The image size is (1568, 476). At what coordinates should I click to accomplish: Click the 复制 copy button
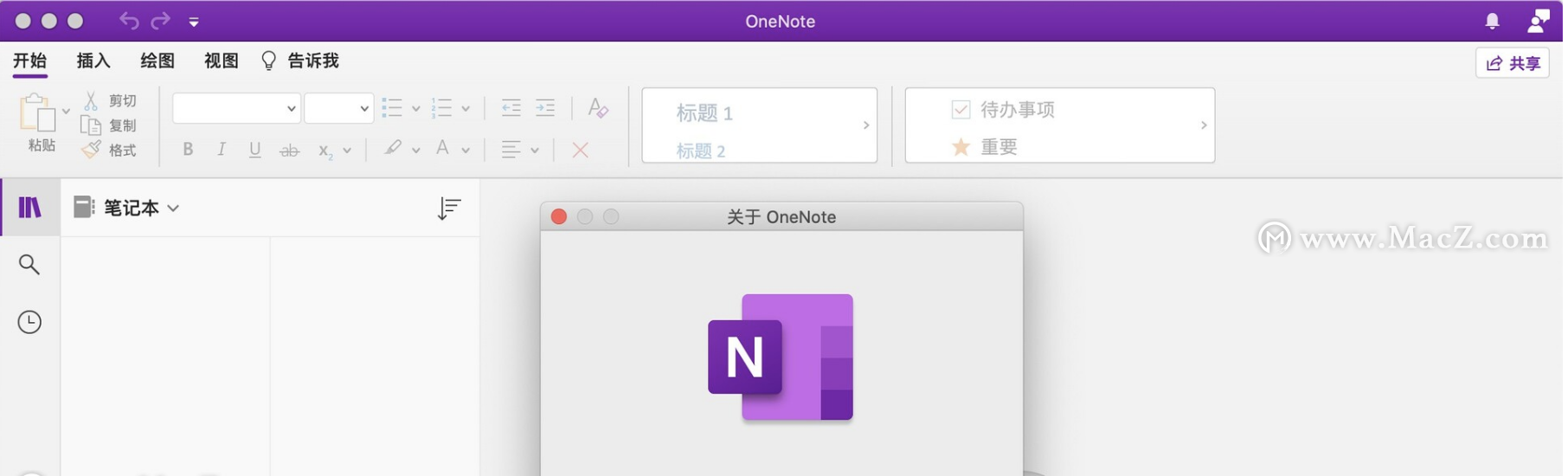pos(110,125)
